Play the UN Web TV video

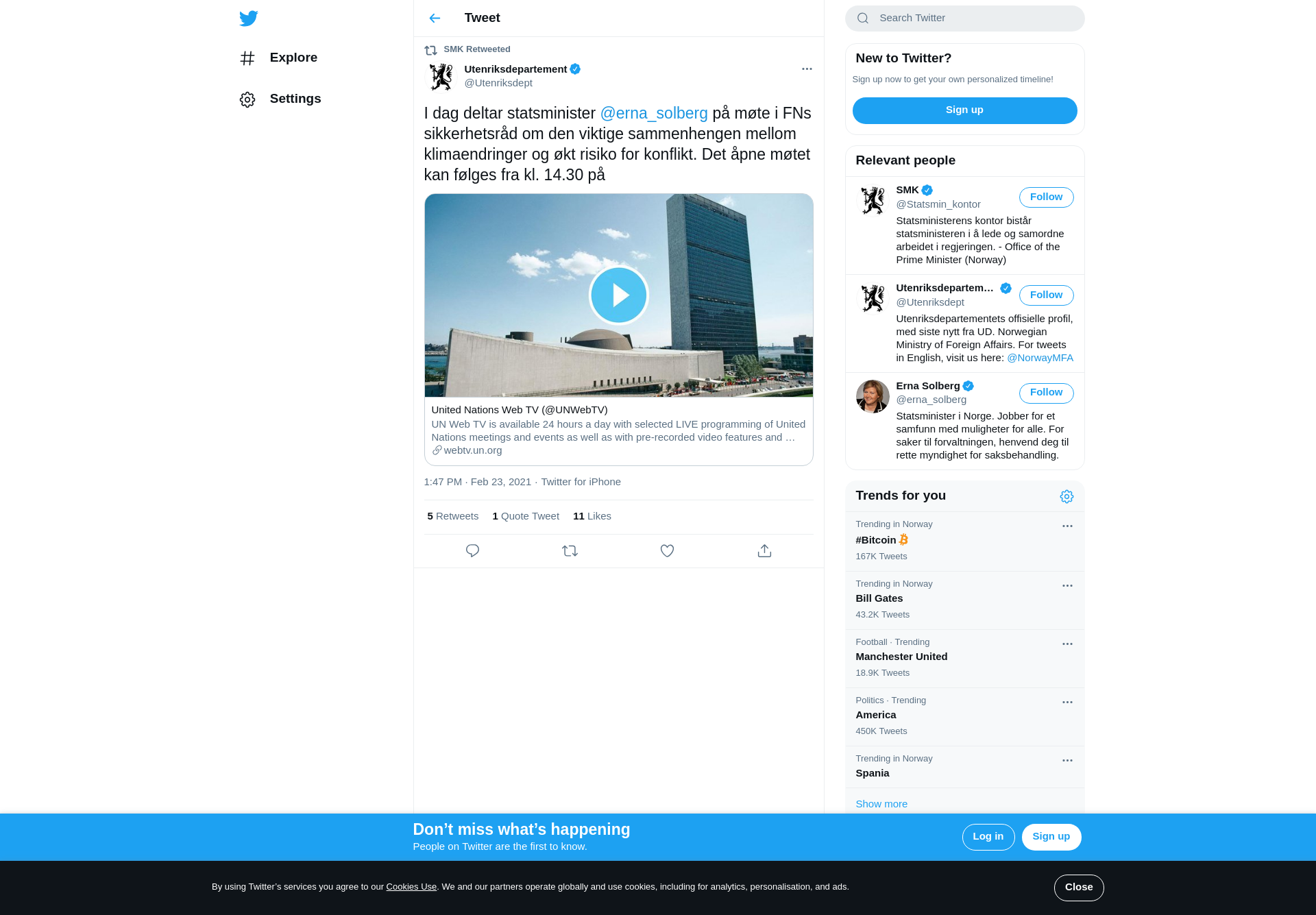pos(619,295)
